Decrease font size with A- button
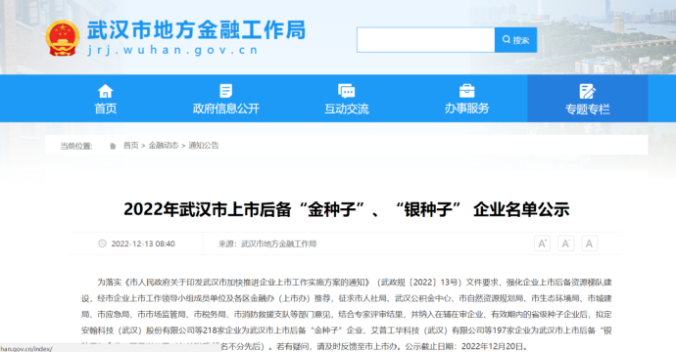This screenshot has width=676, height=363. (x=566, y=244)
